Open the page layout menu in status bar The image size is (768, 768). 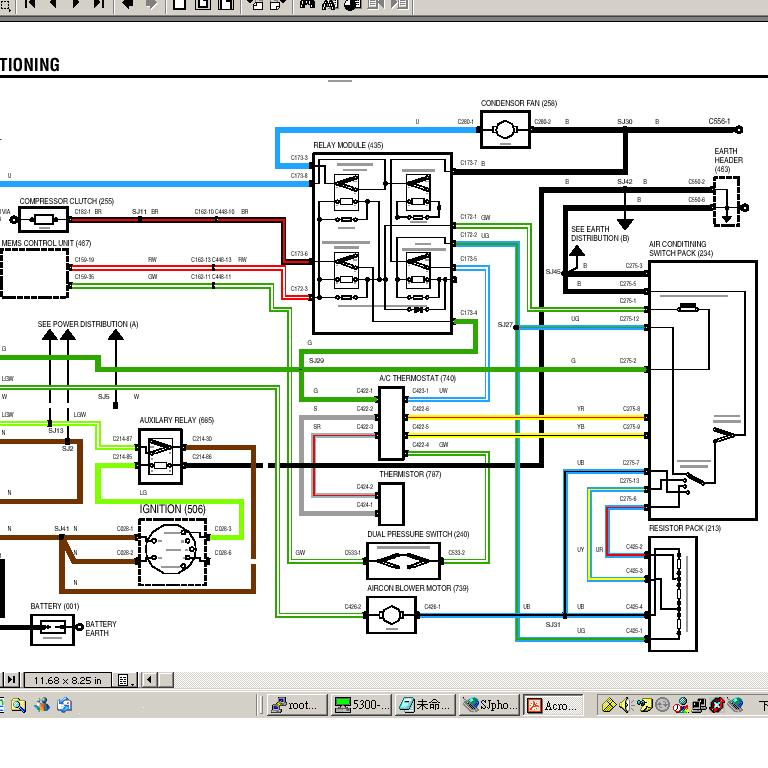124,680
